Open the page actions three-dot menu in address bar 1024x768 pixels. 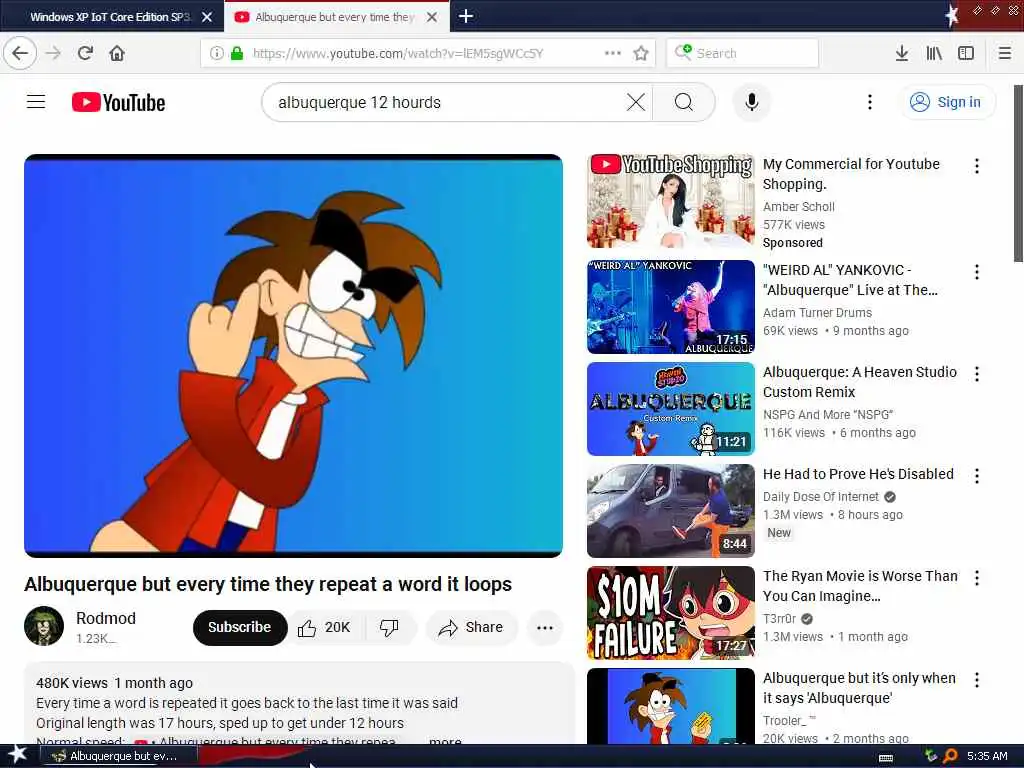coord(613,53)
